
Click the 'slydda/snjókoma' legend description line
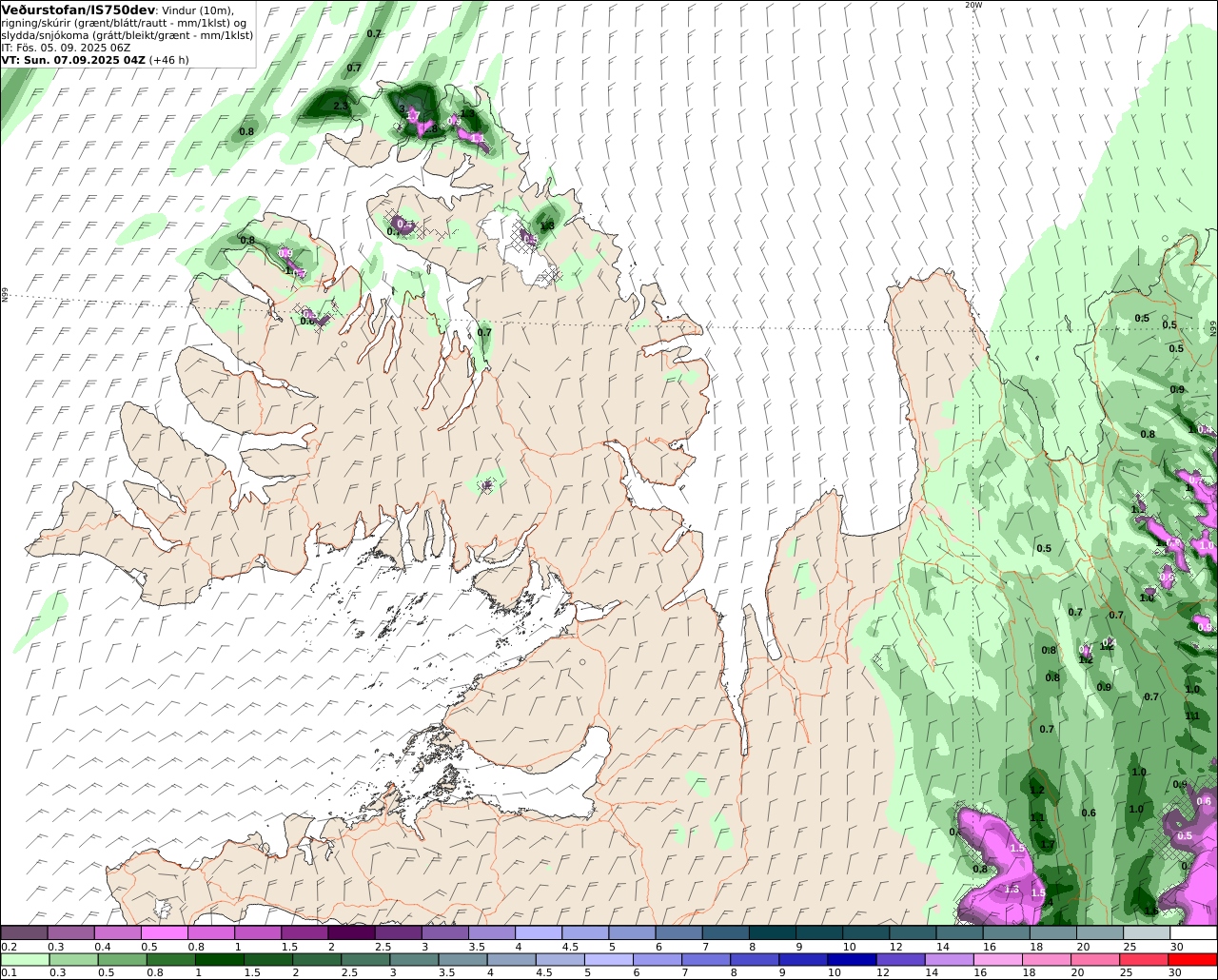click(x=127, y=35)
